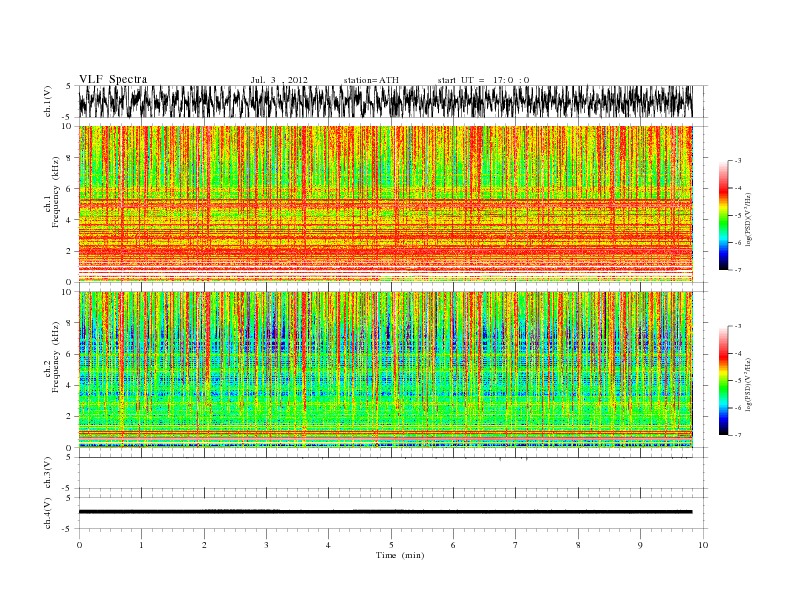Click the empty ch.3 voltage plot panel
Image resolution: width=792 pixels, height=612 pixels.
393,473
